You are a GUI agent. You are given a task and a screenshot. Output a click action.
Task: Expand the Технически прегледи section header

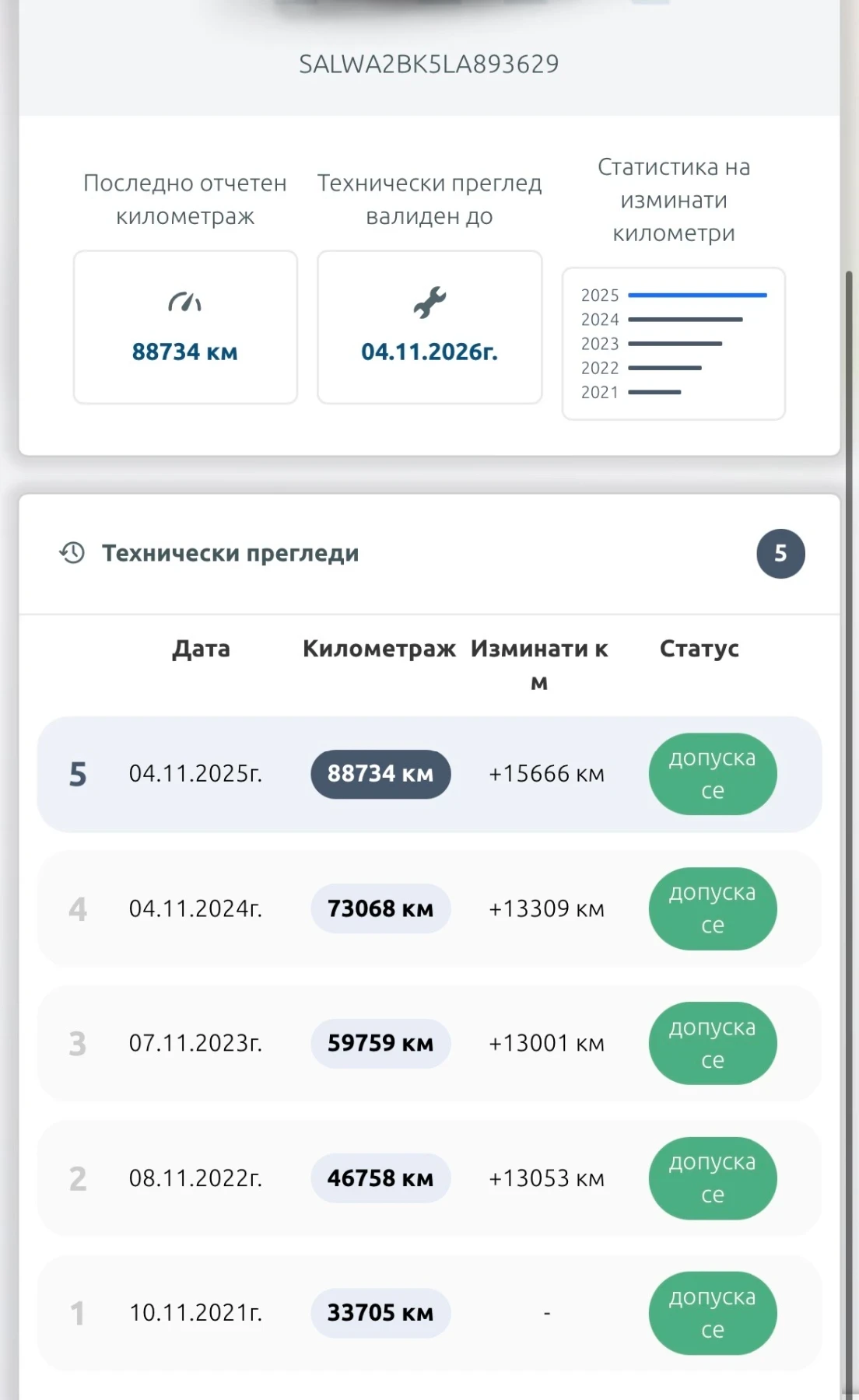tap(230, 554)
